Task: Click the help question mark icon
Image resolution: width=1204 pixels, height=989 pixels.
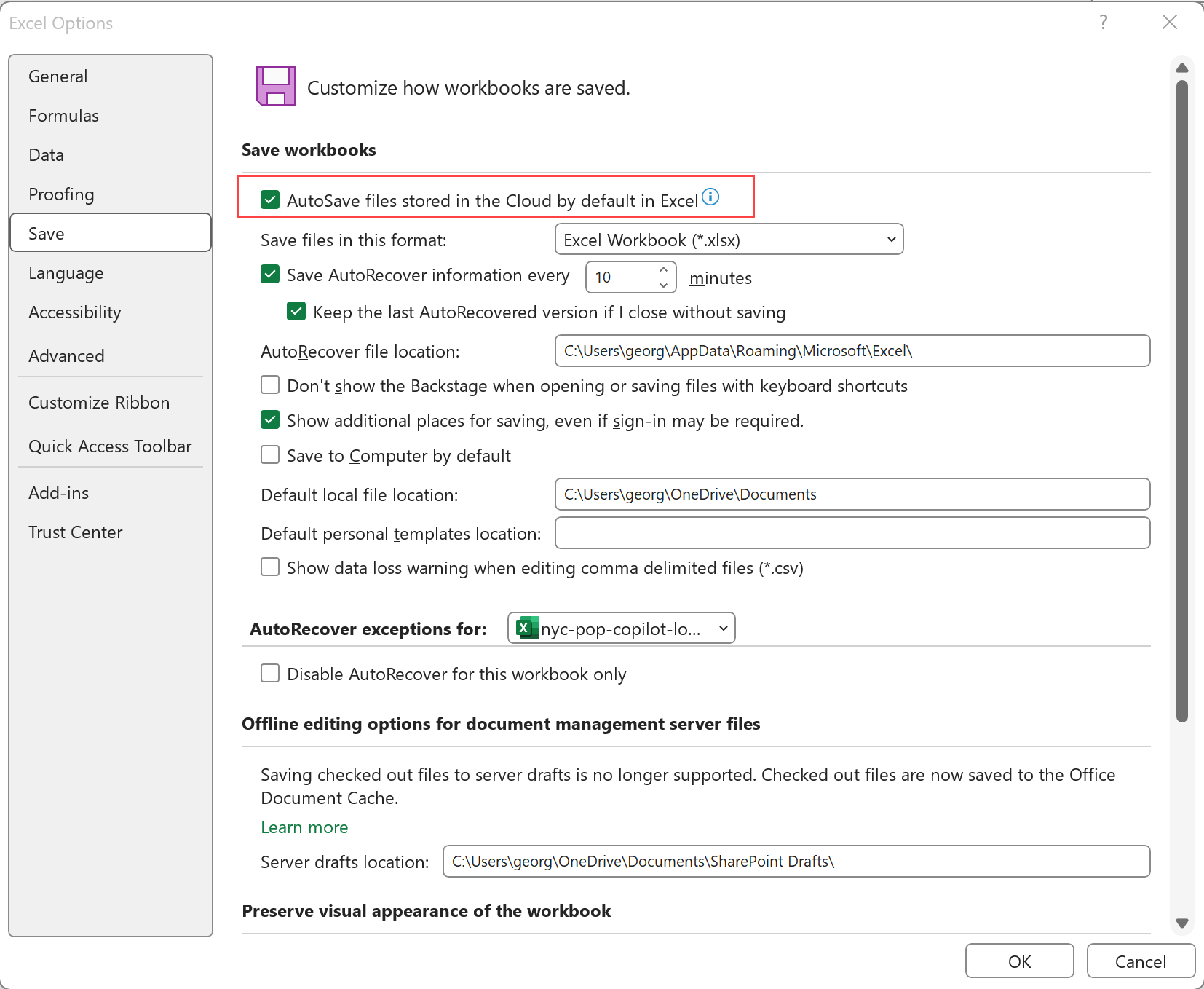Action: click(1104, 22)
